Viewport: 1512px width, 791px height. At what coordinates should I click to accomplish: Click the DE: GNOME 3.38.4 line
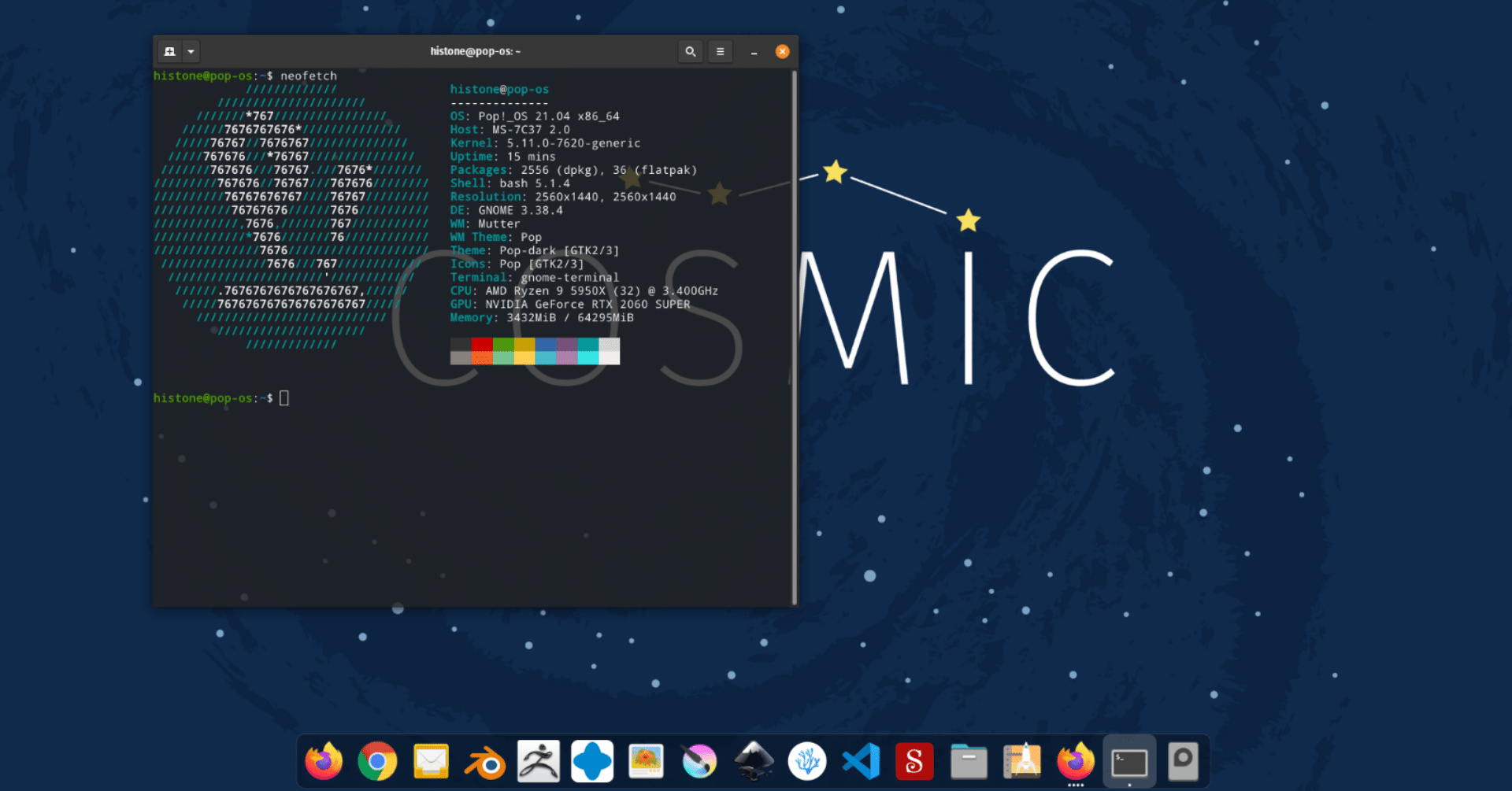(506, 210)
